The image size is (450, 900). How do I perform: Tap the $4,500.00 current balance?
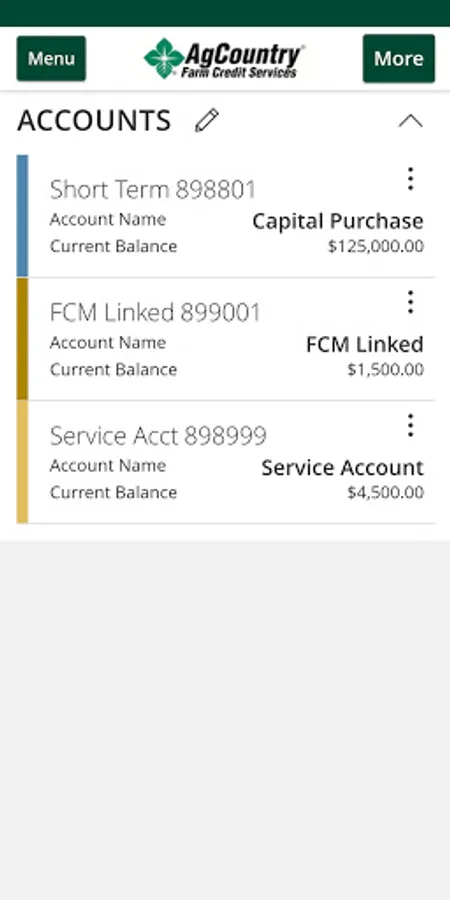[386, 492]
